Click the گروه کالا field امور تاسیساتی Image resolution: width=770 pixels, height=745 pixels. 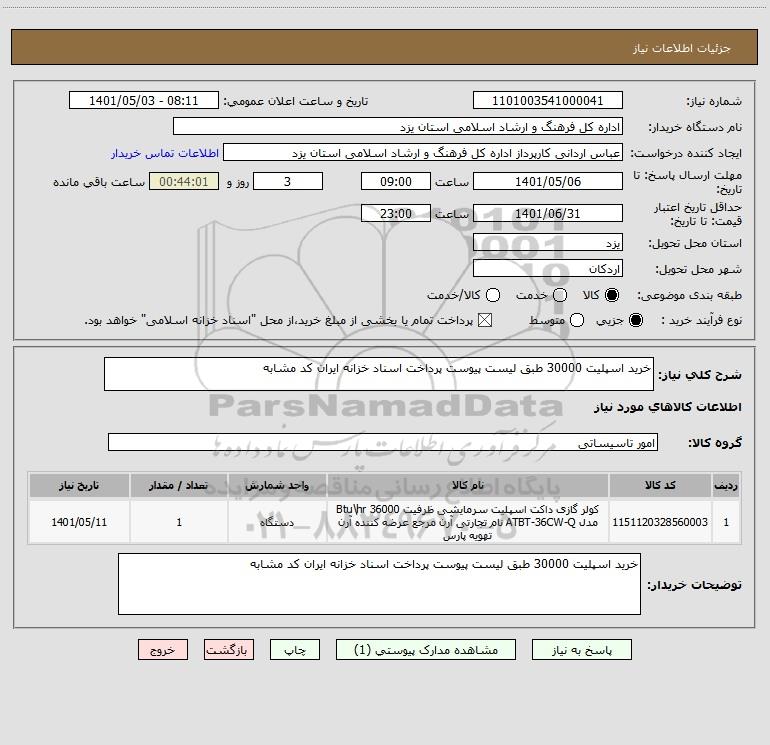[x=383, y=442]
